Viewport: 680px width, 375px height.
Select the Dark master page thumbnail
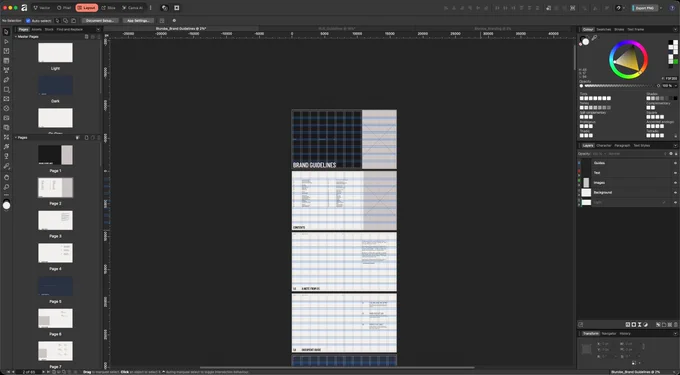56,85
